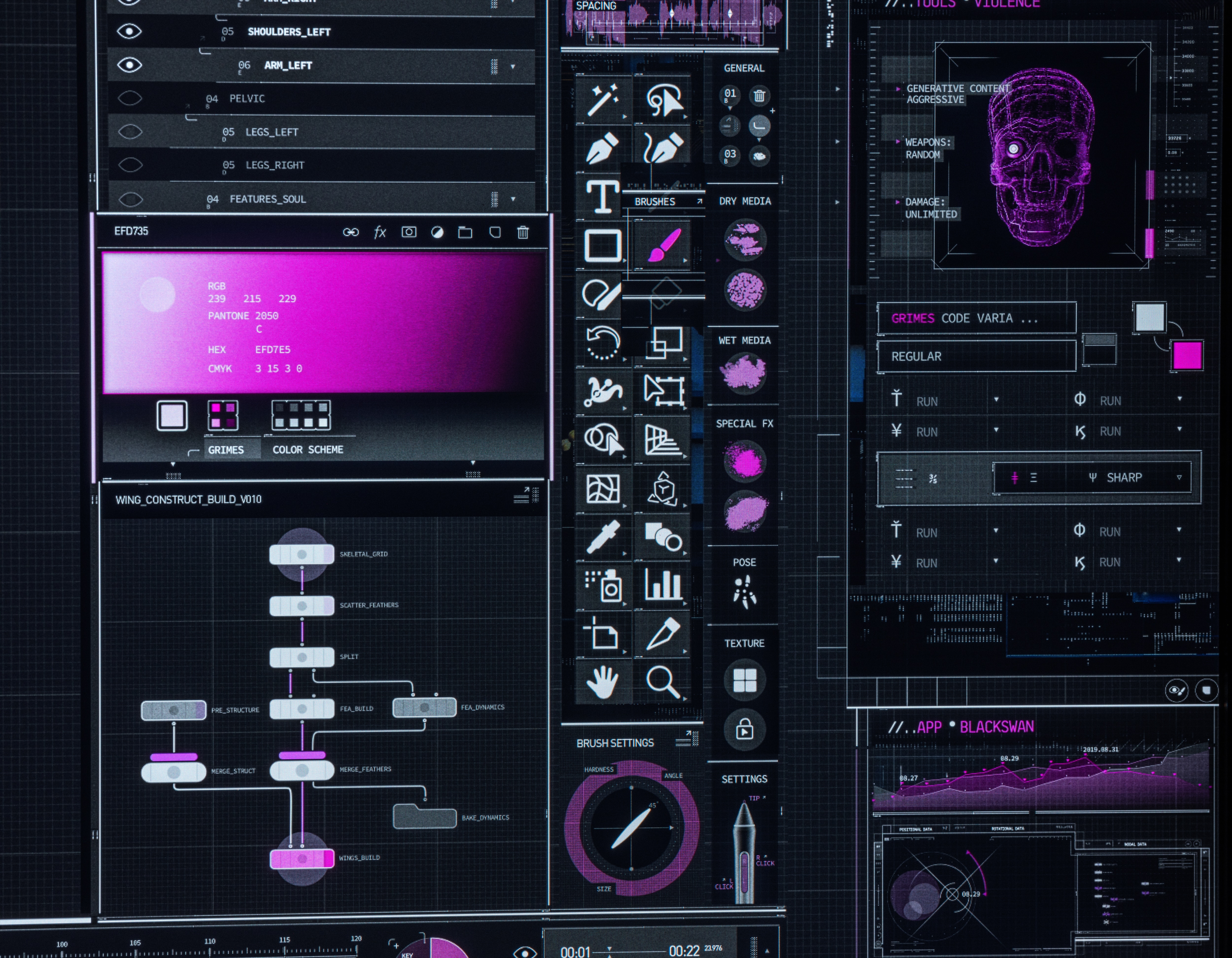Pick the pink paintbrush tool
Screen dimensions: 1232x958
click(x=664, y=245)
